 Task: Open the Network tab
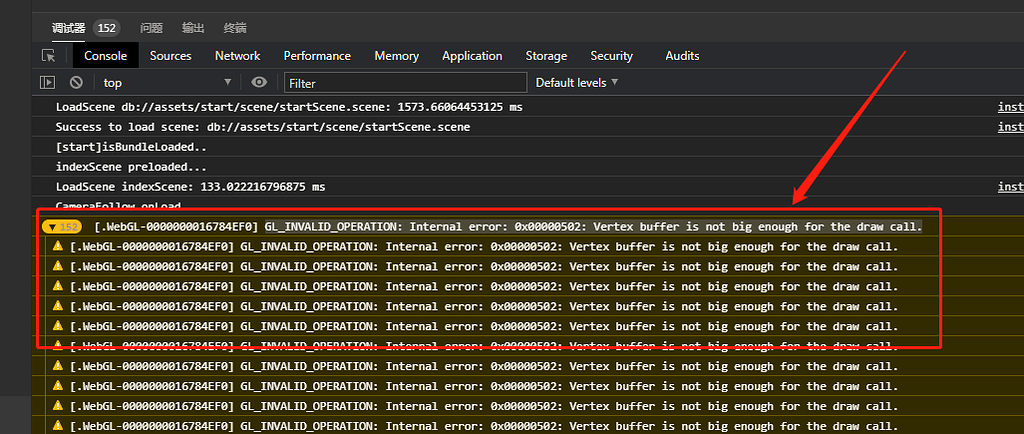[238, 56]
